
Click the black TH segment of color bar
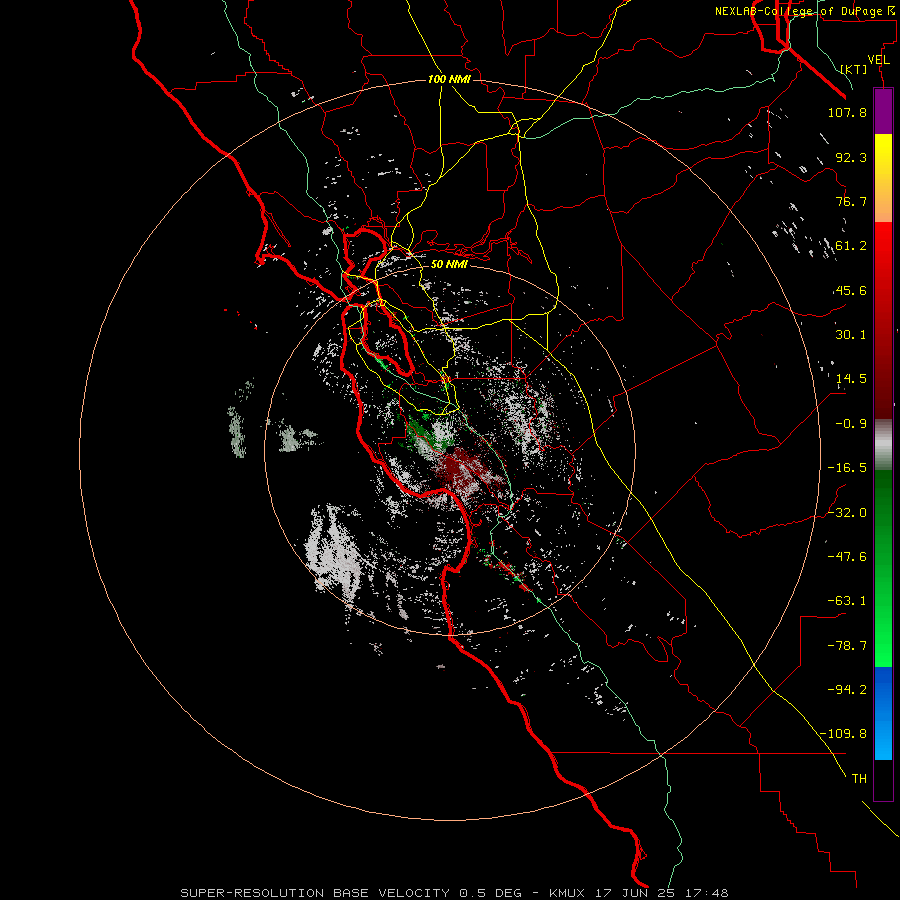pos(883,780)
